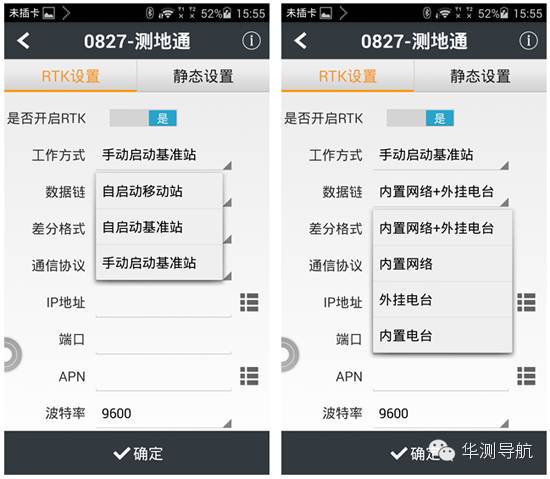
Task: Select 自启动移动站 from work mode list
Action: click(159, 191)
